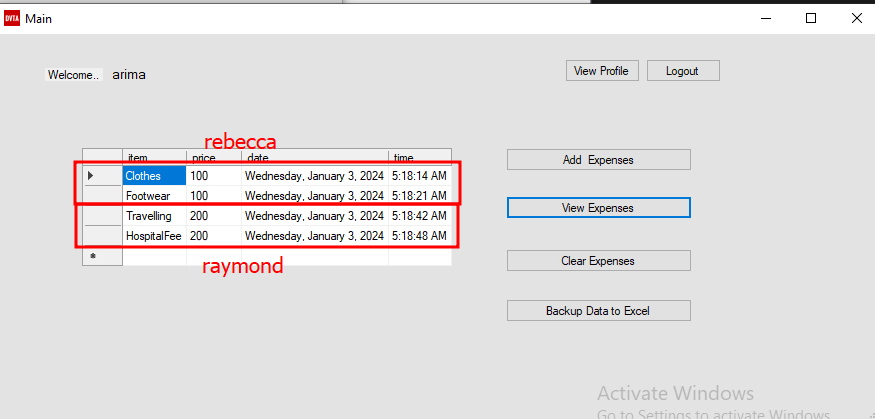Maximize the Main window
The width and height of the screenshot is (875, 419).
point(811,18)
